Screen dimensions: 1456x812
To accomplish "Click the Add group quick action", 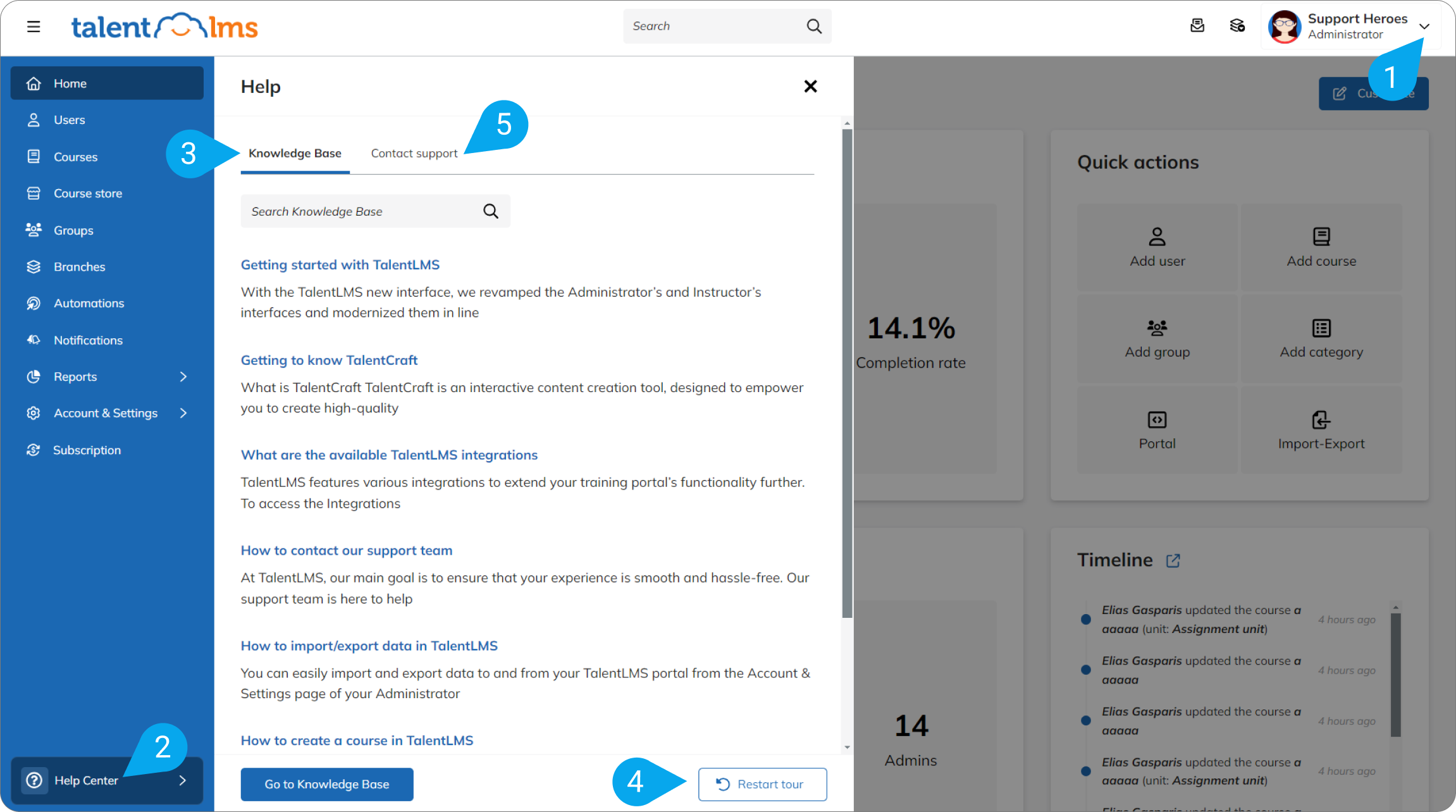I will (x=1157, y=339).
